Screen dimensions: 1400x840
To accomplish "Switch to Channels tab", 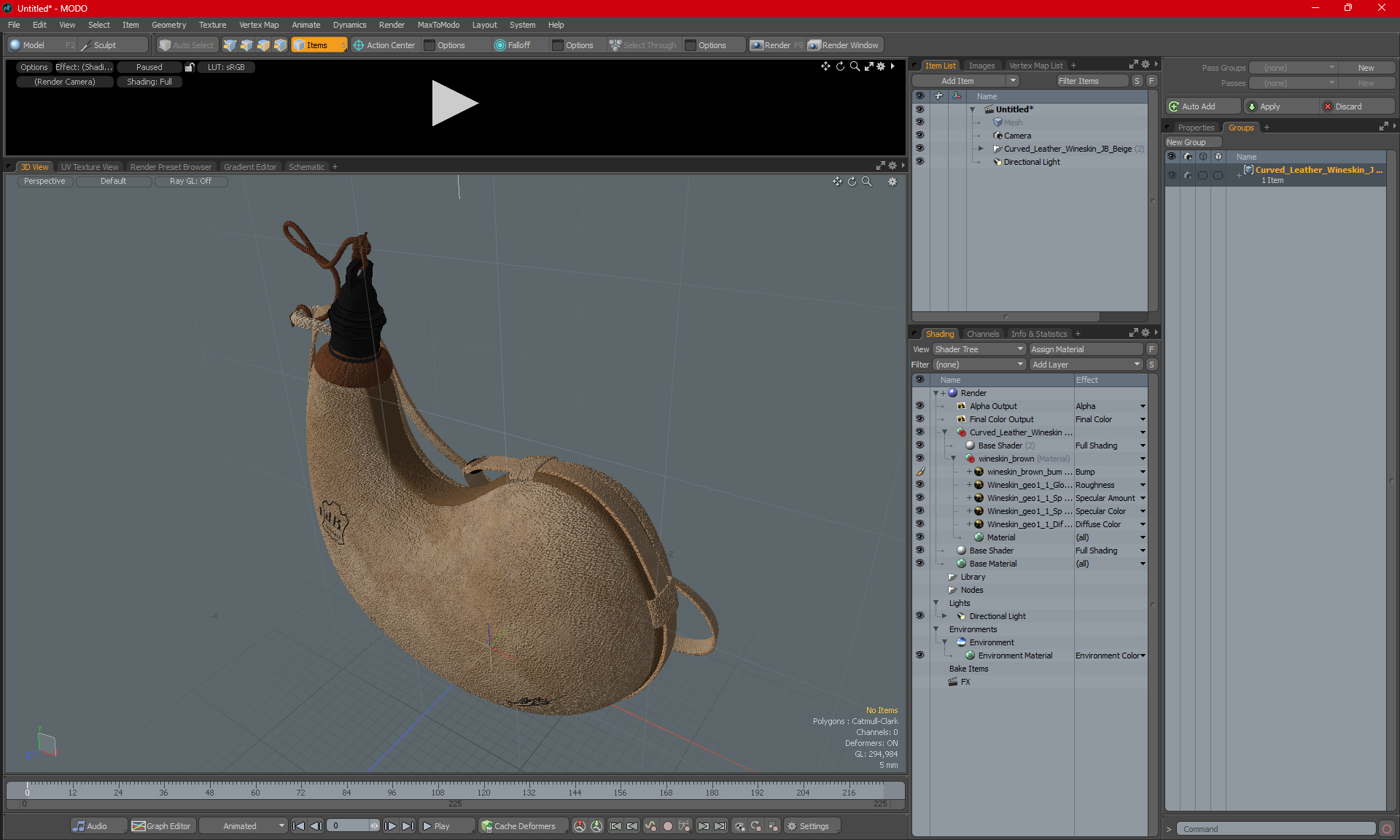I will click(x=983, y=334).
